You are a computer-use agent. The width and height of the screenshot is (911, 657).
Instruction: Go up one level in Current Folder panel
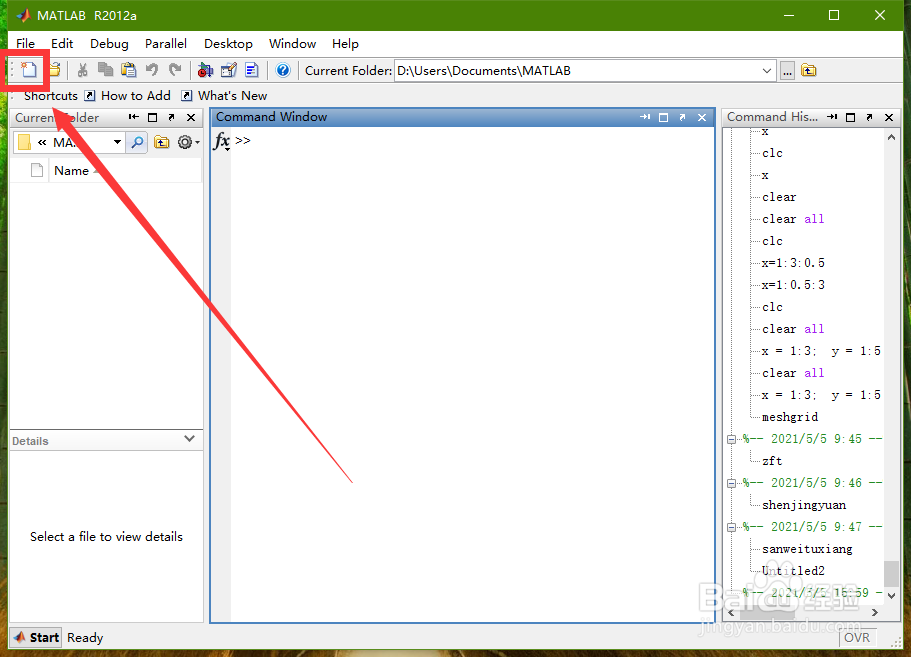tap(162, 142)
